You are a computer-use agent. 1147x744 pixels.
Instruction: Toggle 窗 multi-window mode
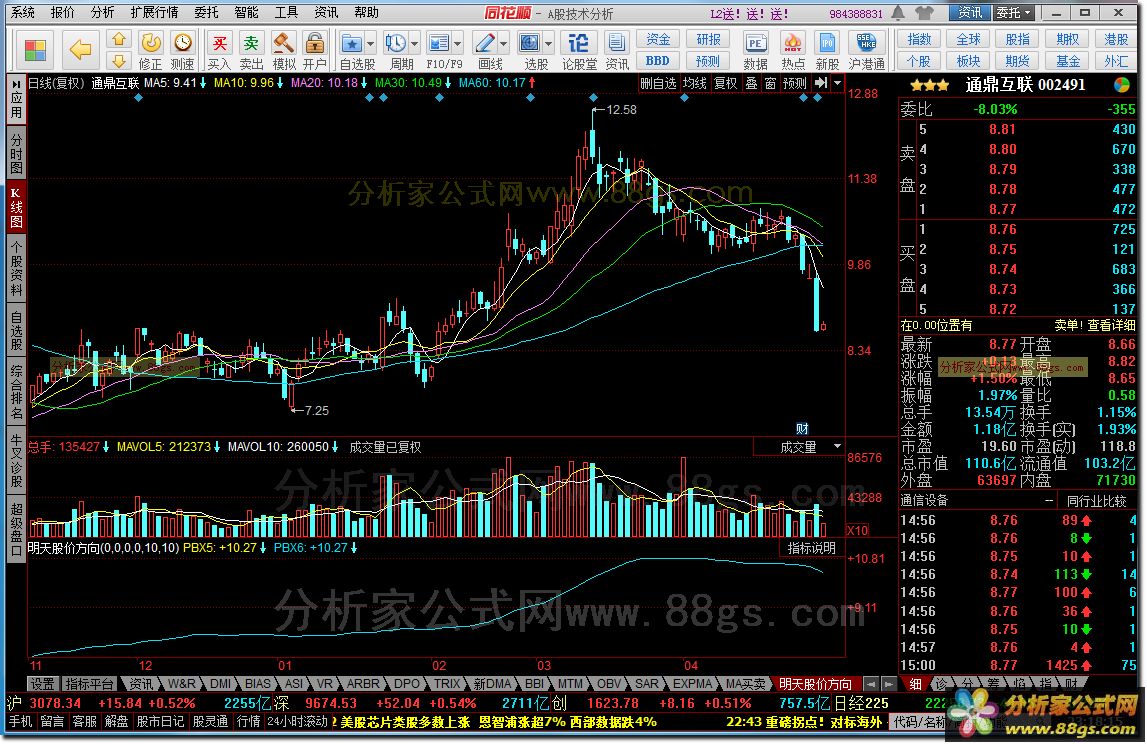pyautogui.click(x=770, y=83)
